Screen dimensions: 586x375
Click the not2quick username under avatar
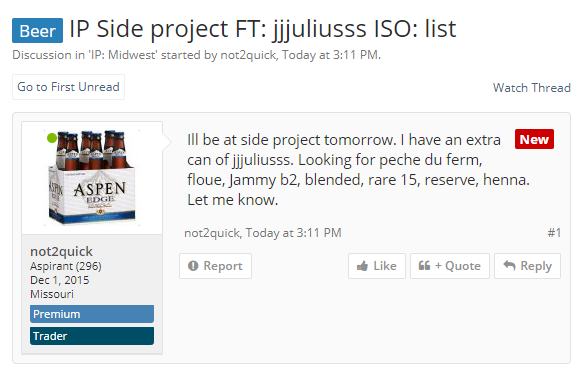tap(61, 251)
